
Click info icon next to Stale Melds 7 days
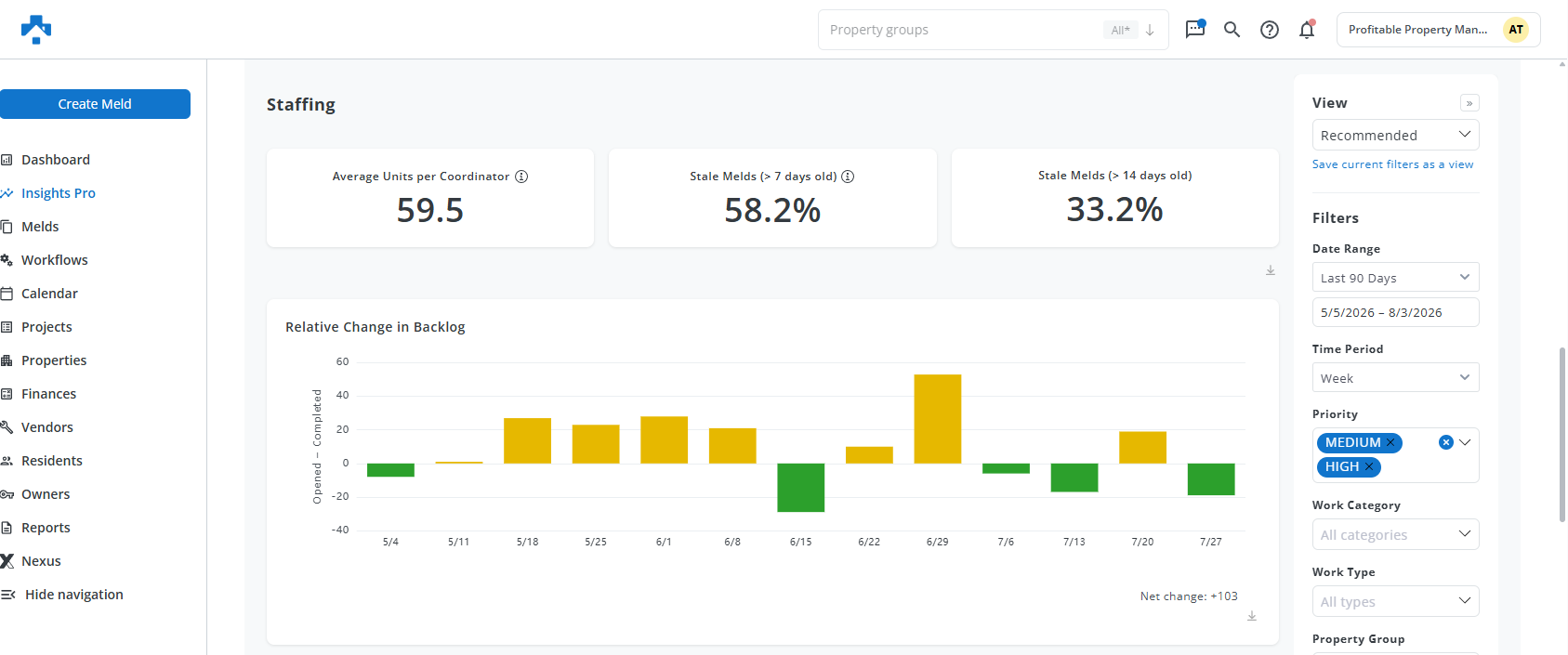coord(848,177)
